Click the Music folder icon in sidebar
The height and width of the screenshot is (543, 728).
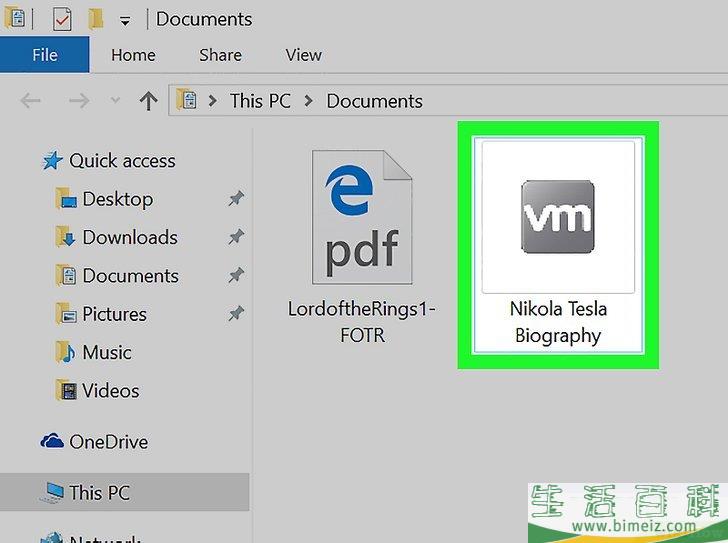pyautogui.click(x=66, y=352)
